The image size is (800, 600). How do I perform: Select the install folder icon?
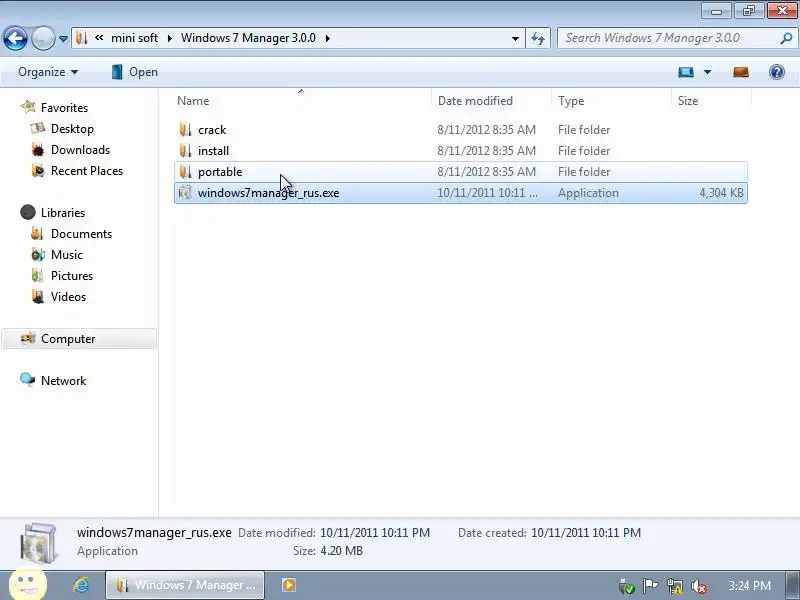[185, 151]
